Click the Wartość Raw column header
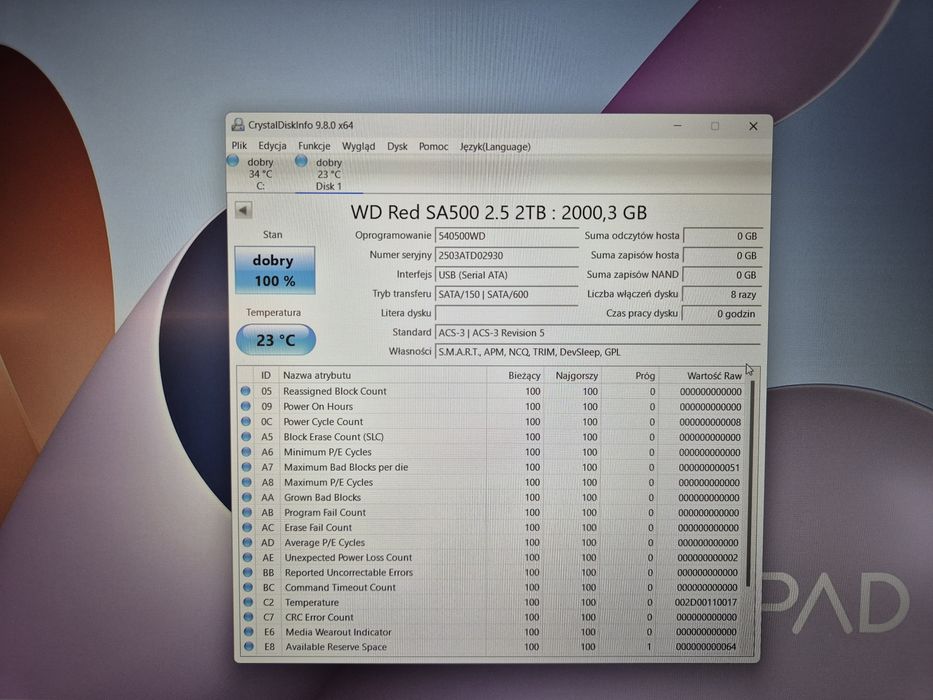This screenshot has width=933, height=700. [702, 376]
